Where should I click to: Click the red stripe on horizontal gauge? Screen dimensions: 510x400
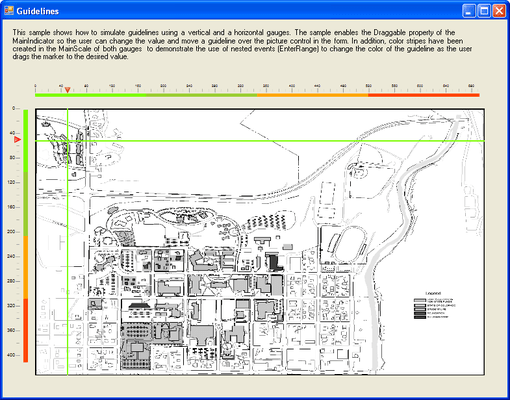tap(424, 95)
